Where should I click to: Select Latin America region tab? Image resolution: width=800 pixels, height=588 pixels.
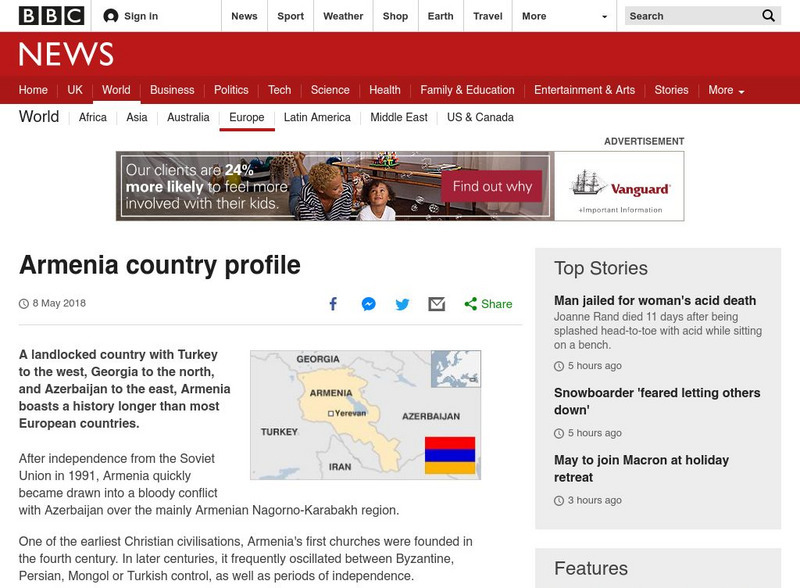317,117
